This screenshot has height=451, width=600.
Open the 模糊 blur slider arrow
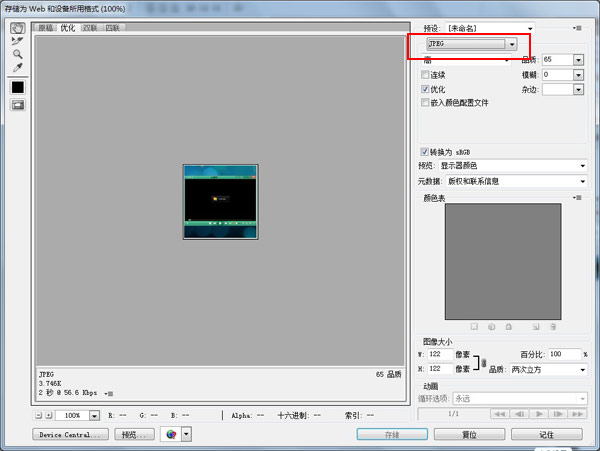coord(578,75)
